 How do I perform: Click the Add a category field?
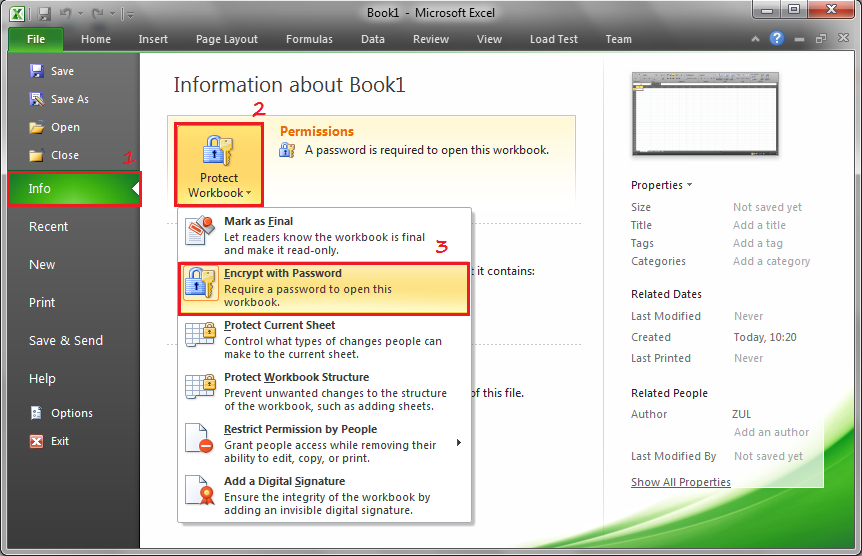[771, 261]
